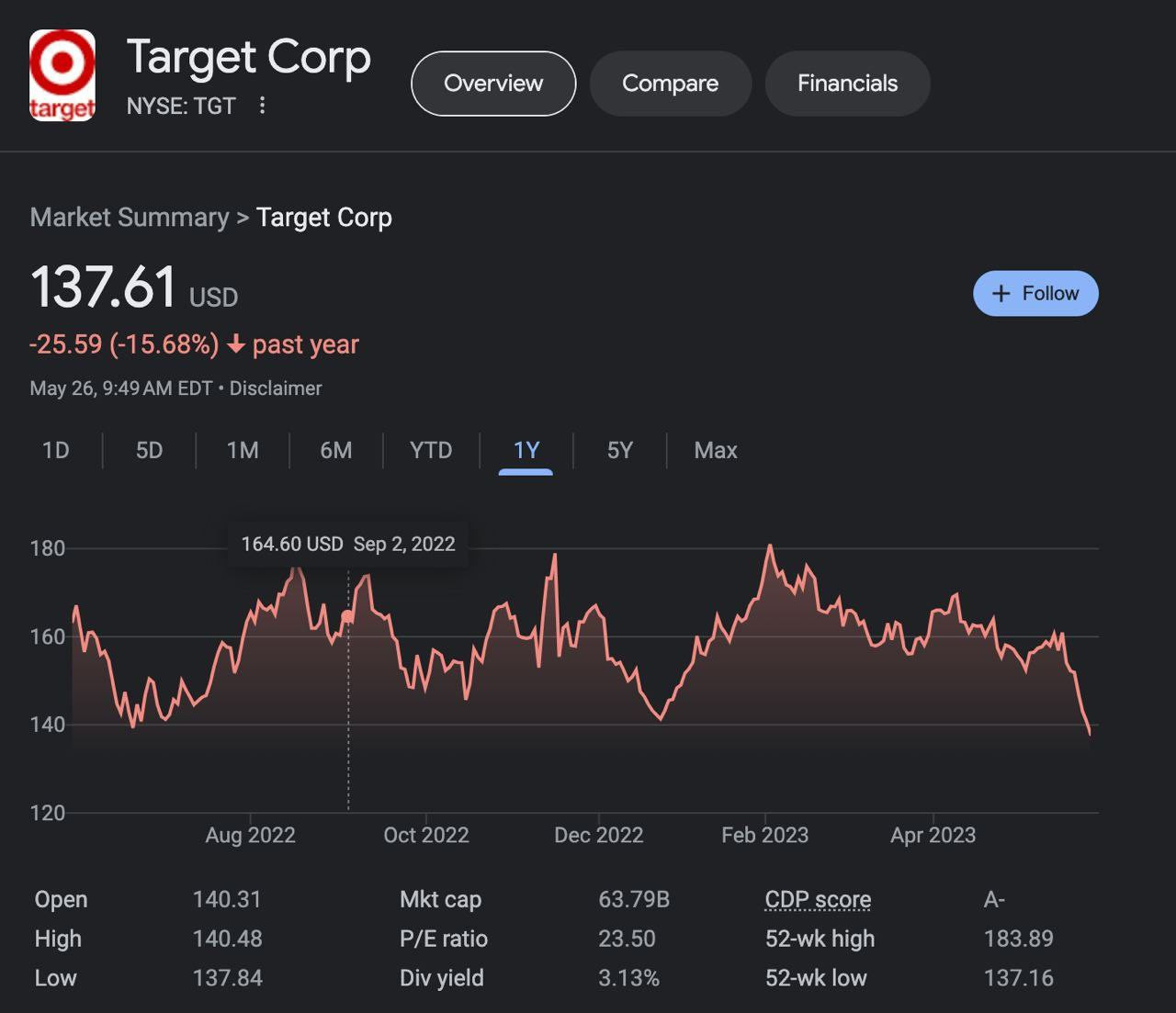Screen dimensions: 1176x1013
Task: Show the 5Y price chart
Action: point(620,450)
